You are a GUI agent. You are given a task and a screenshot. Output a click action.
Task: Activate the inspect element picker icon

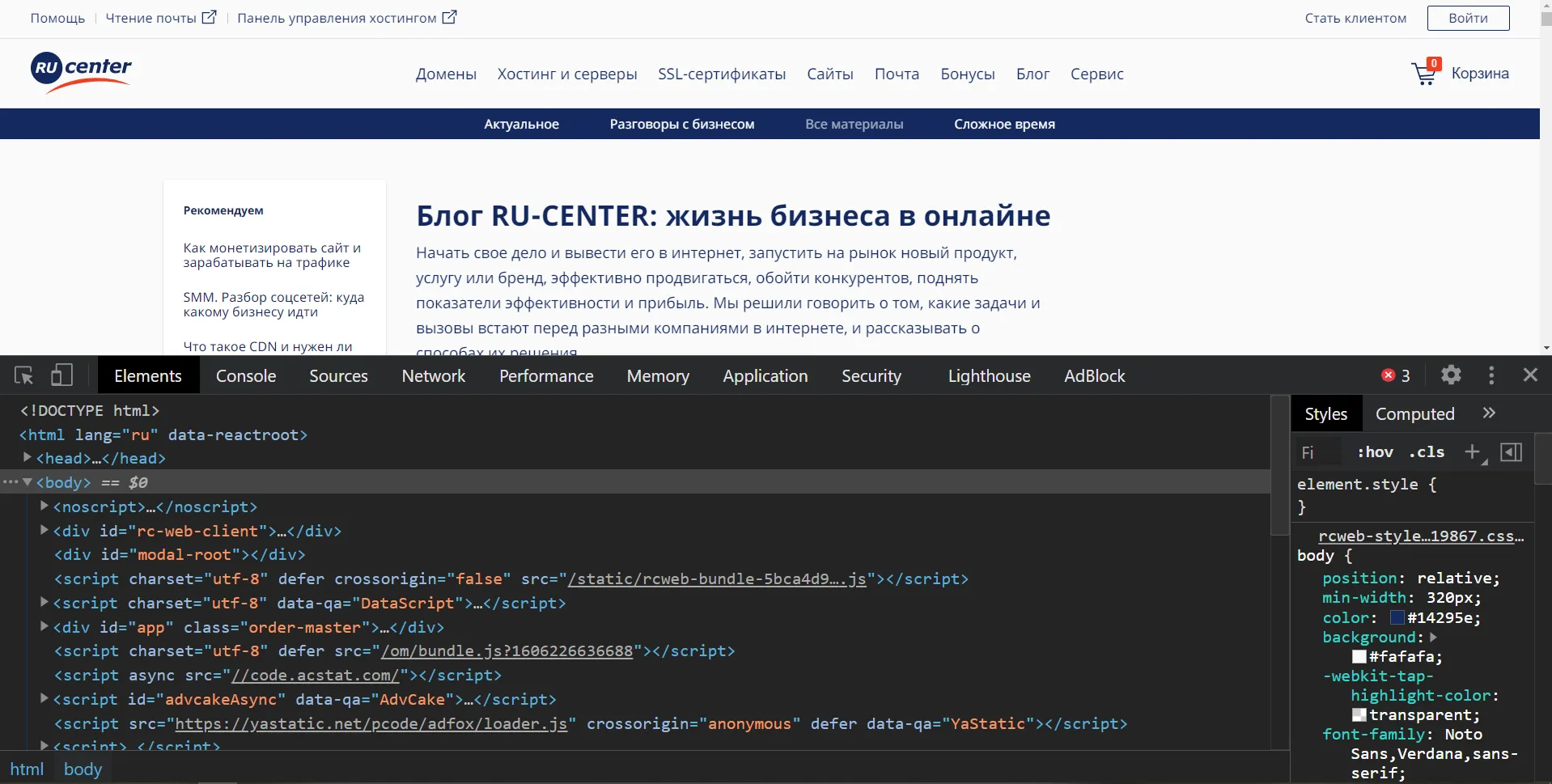coord(23,375)
